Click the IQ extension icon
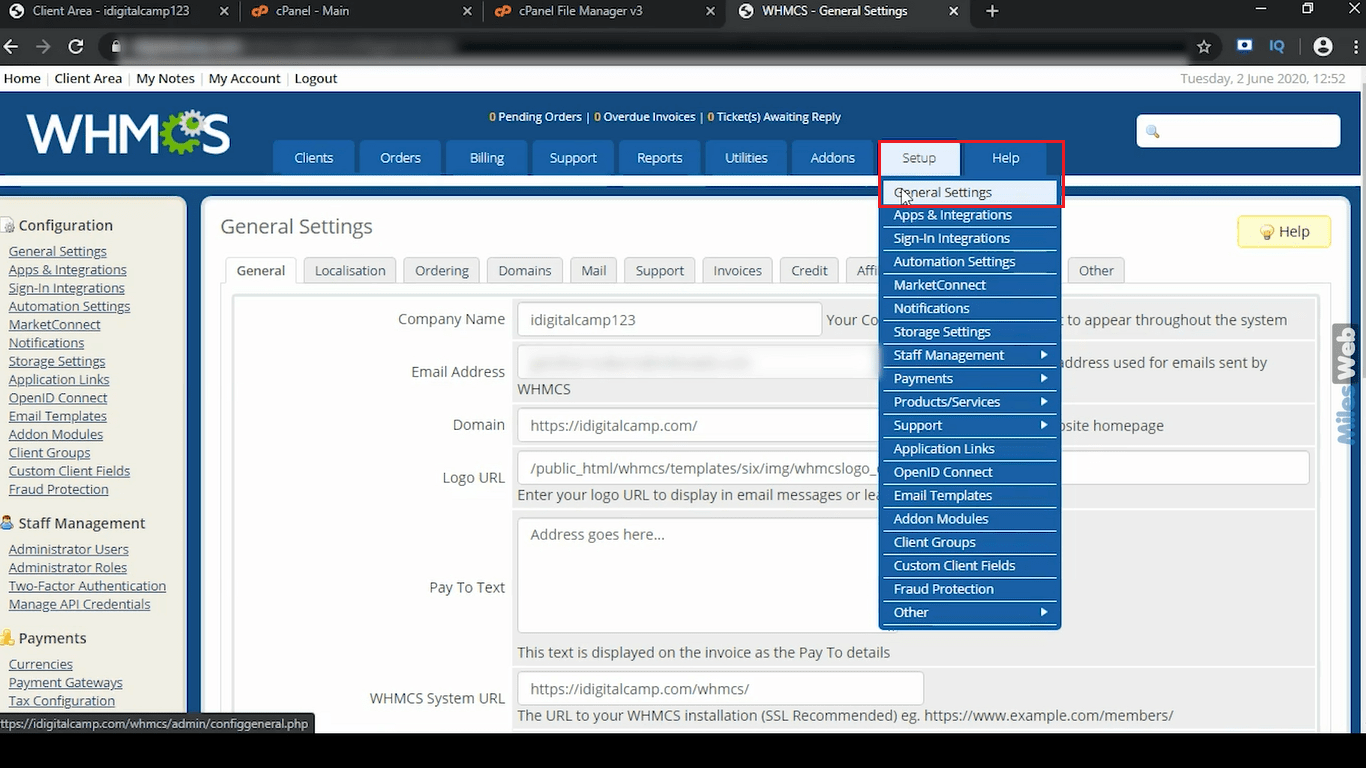1366x768 pixels. (1277, 46)
